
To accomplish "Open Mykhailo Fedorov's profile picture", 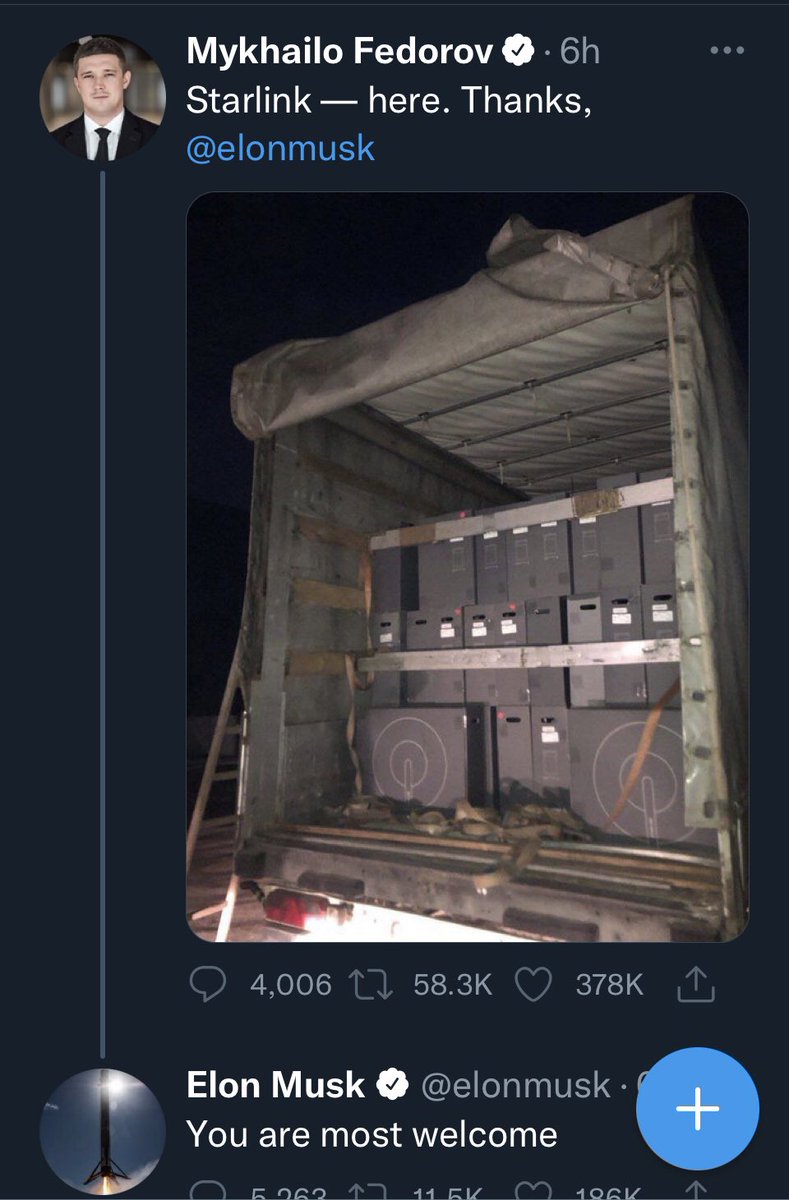I will 102,98.
